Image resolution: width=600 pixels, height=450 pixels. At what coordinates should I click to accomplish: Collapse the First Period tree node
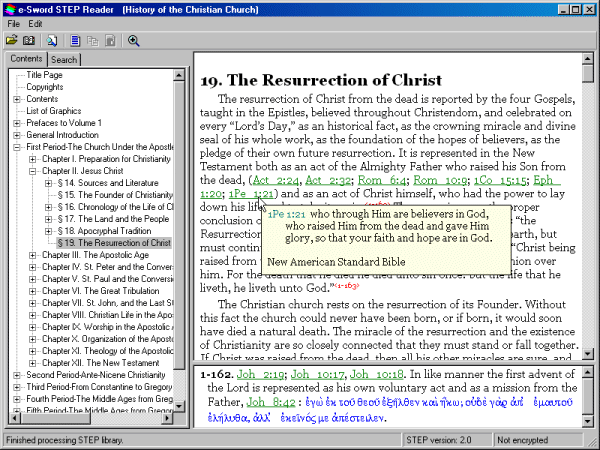(17, 147)
